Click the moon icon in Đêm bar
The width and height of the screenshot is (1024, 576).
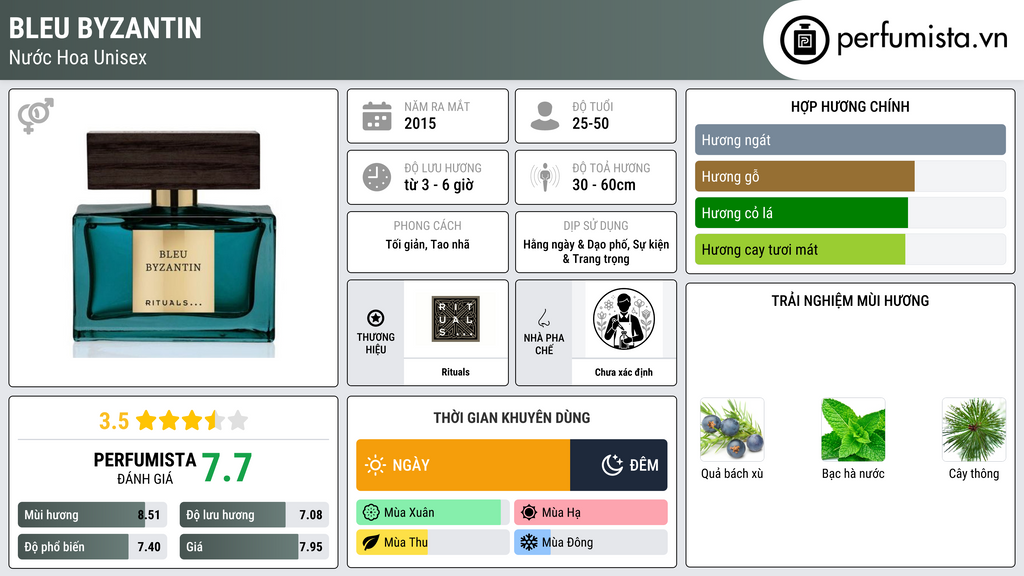coord(612,465)
